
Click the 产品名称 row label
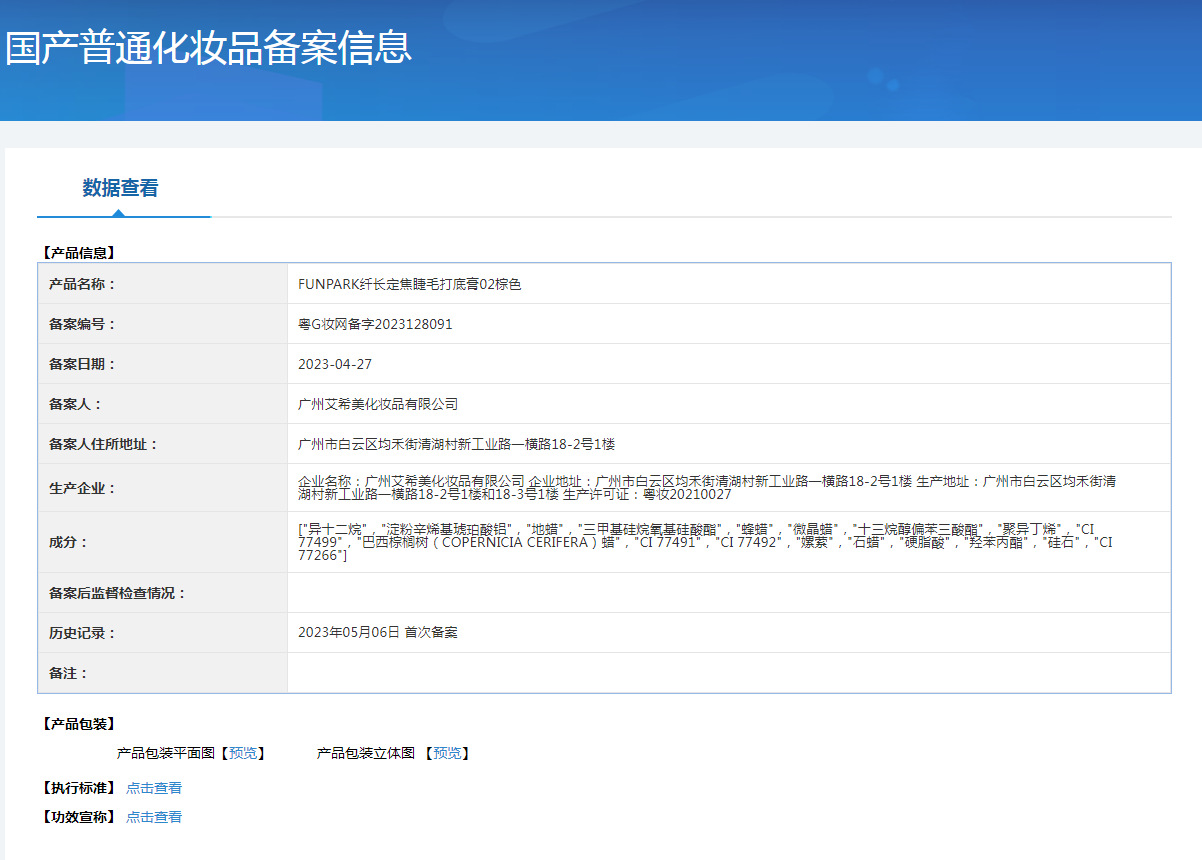[83, 284]
